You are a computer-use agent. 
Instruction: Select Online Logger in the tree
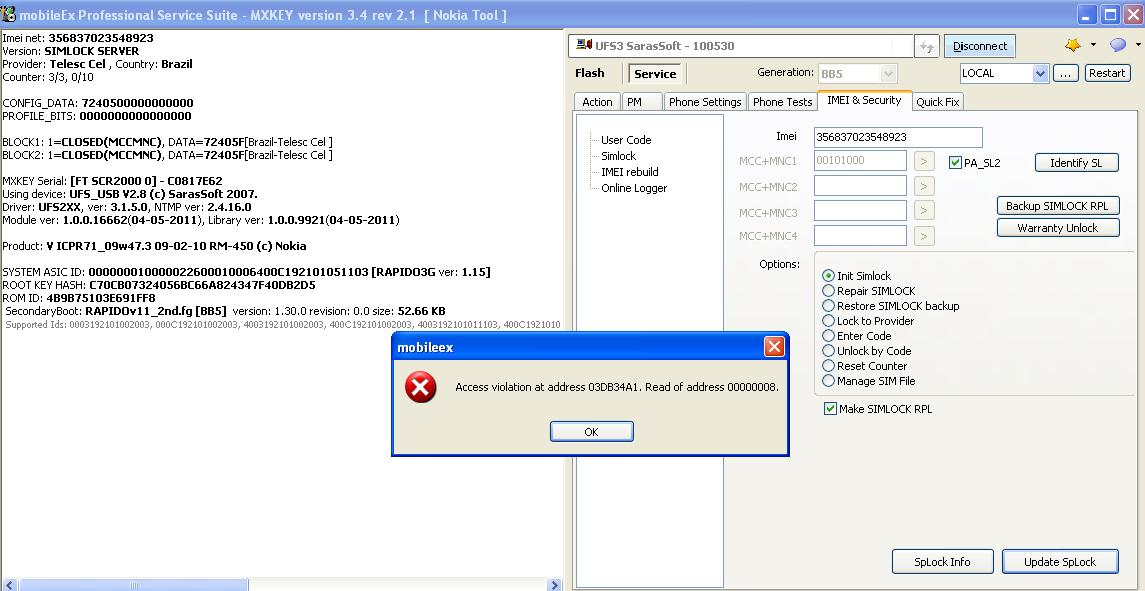pyautogui.click(x=634, y=188)
